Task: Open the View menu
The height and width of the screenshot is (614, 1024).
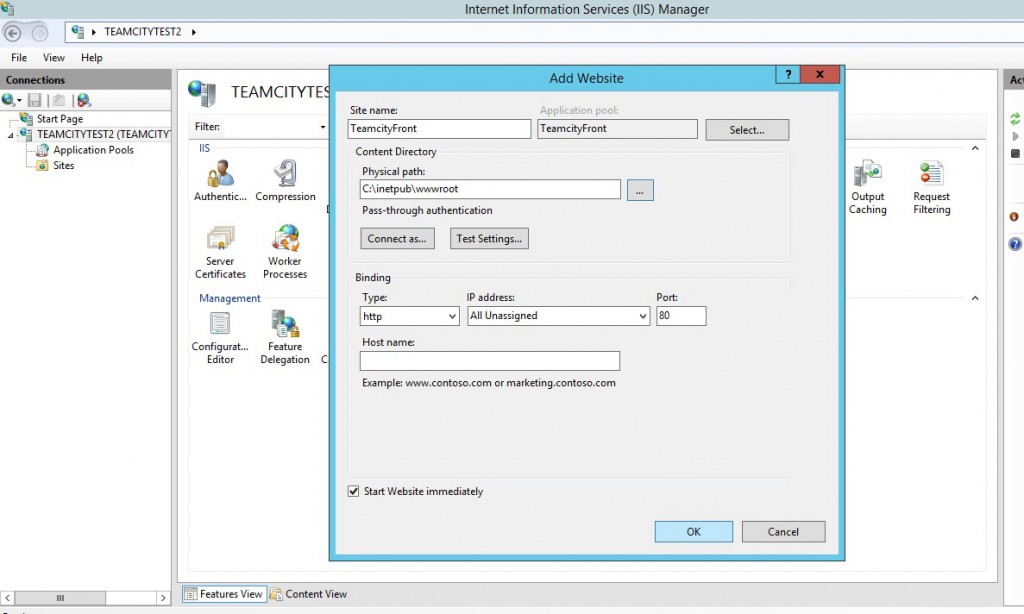Action: tap(54, 57)
